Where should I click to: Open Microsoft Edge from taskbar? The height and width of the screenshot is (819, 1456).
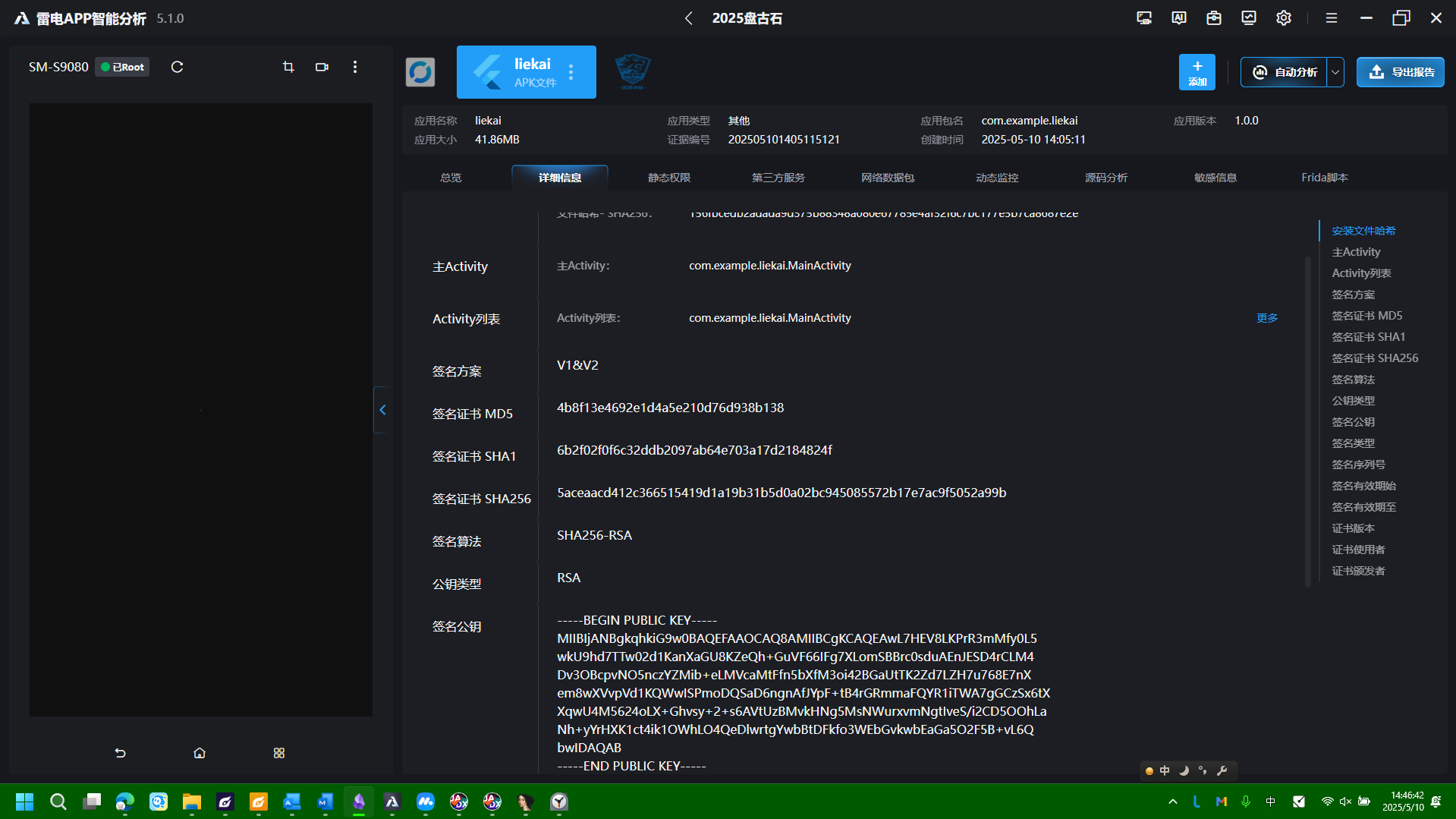tap(124, 802)
